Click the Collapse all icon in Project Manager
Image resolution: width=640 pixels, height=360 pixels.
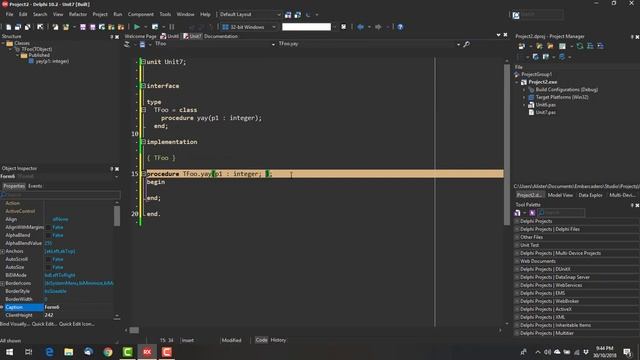[x=600, y=46]
